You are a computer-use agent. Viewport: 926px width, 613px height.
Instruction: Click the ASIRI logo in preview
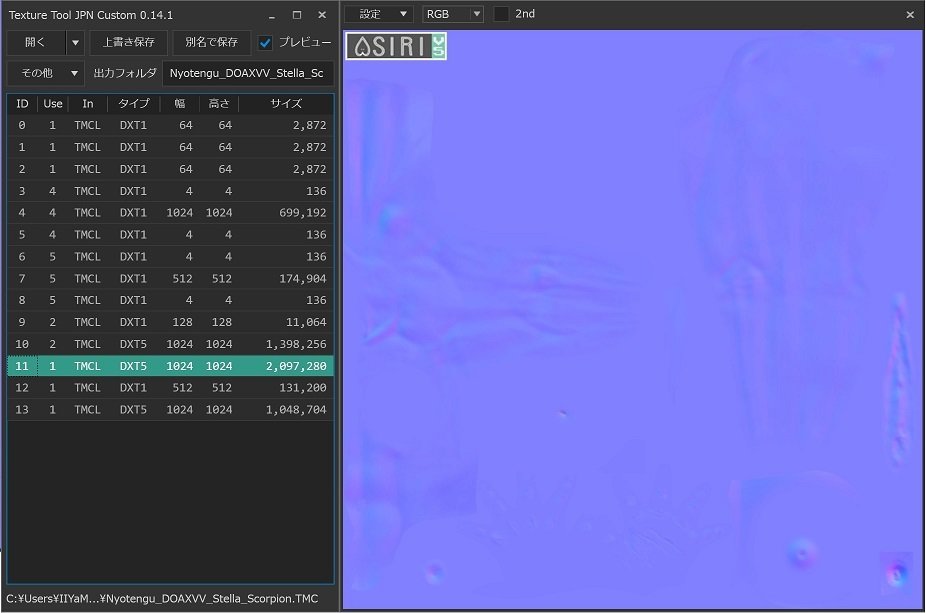coord(396,46)
